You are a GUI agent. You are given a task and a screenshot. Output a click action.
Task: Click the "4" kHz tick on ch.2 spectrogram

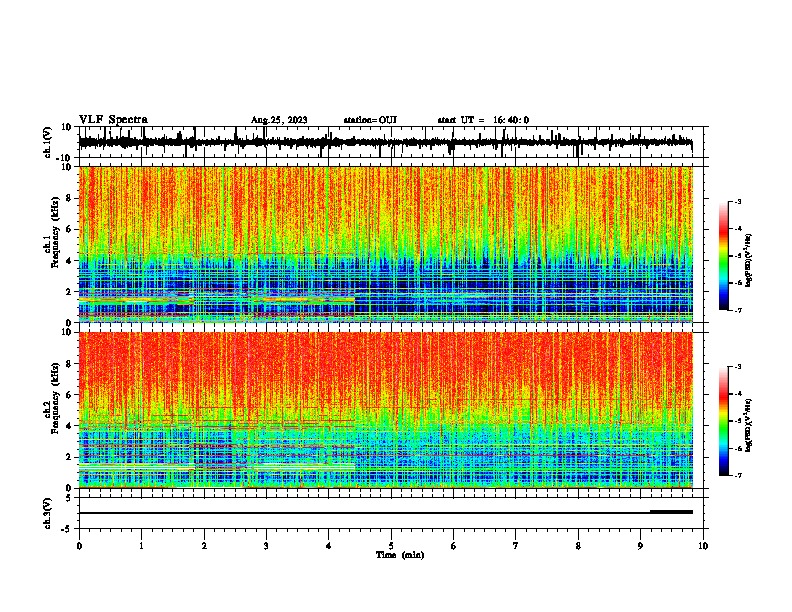69,426
